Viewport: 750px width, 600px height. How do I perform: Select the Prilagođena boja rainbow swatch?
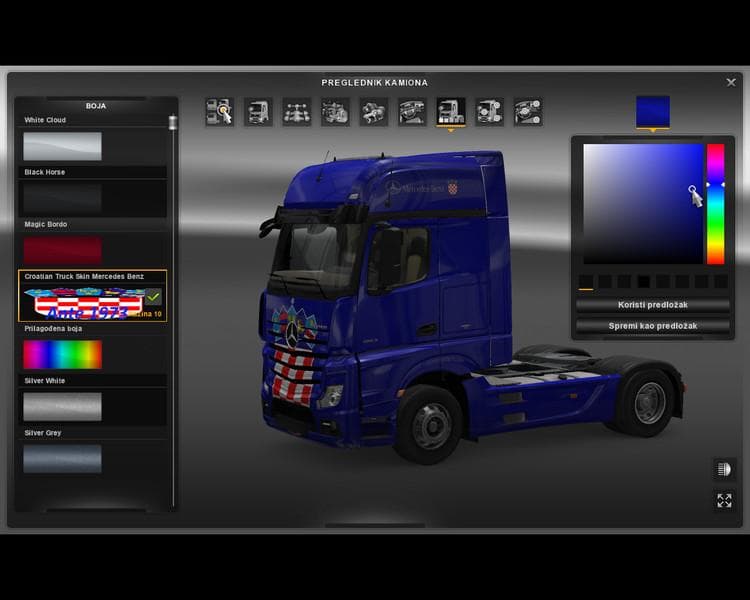tap(63, 355)
